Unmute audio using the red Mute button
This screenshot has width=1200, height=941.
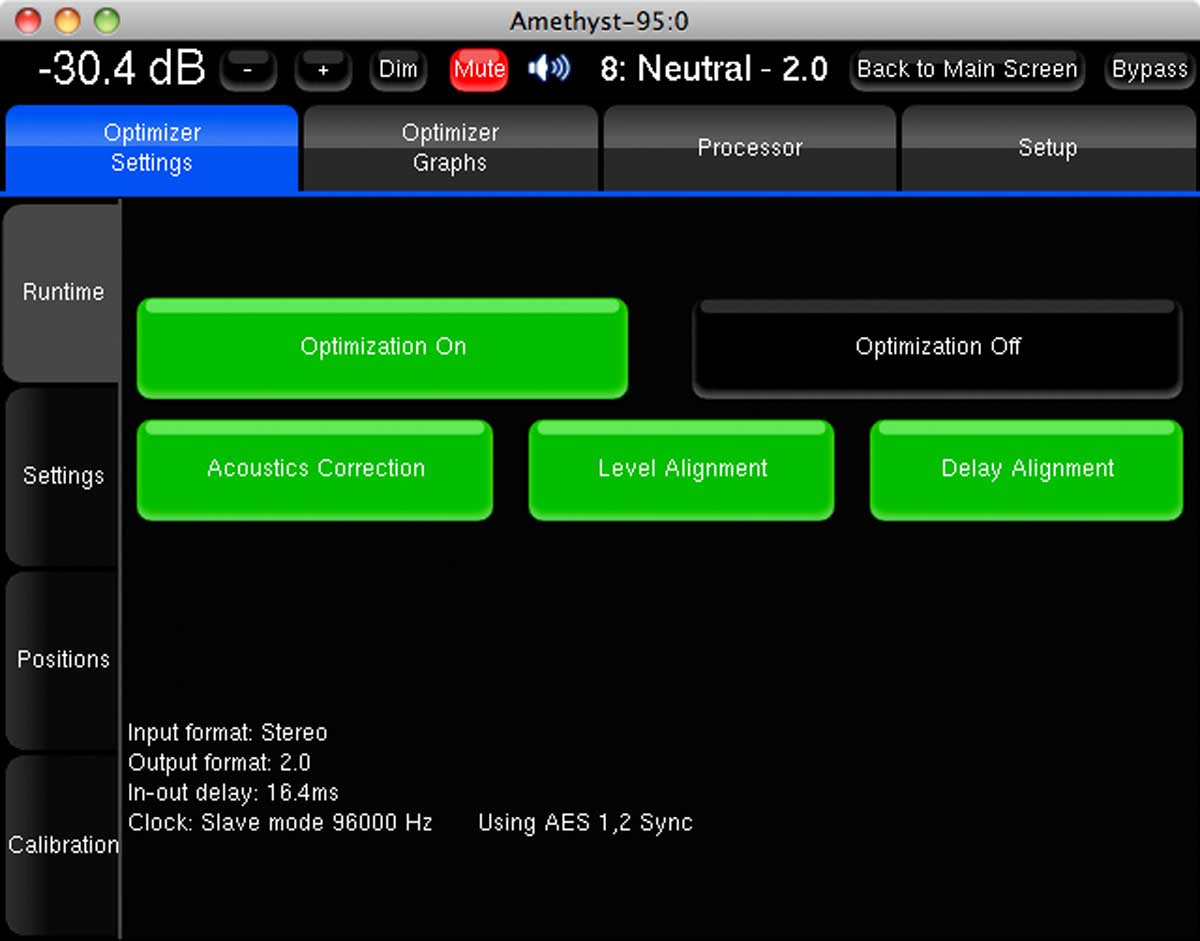tap(479, 70)
